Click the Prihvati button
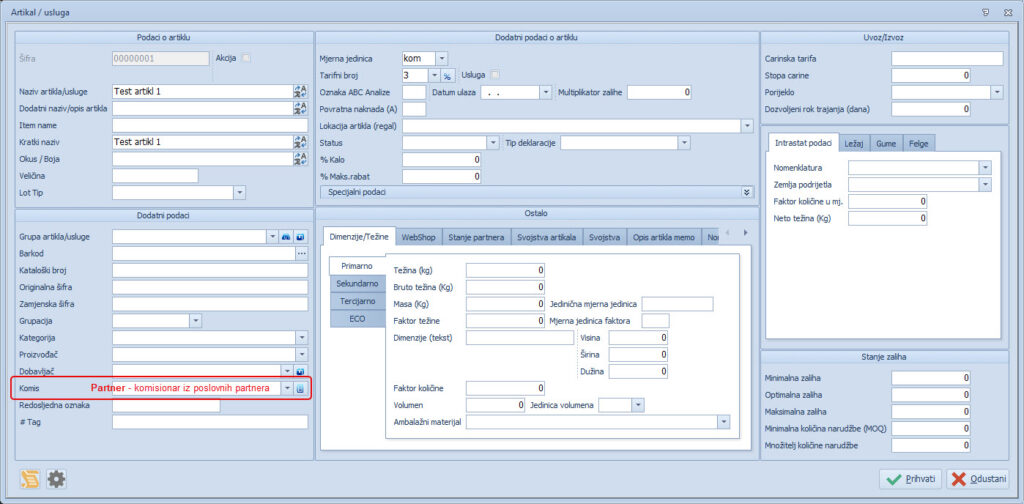 tap(910, 479)
